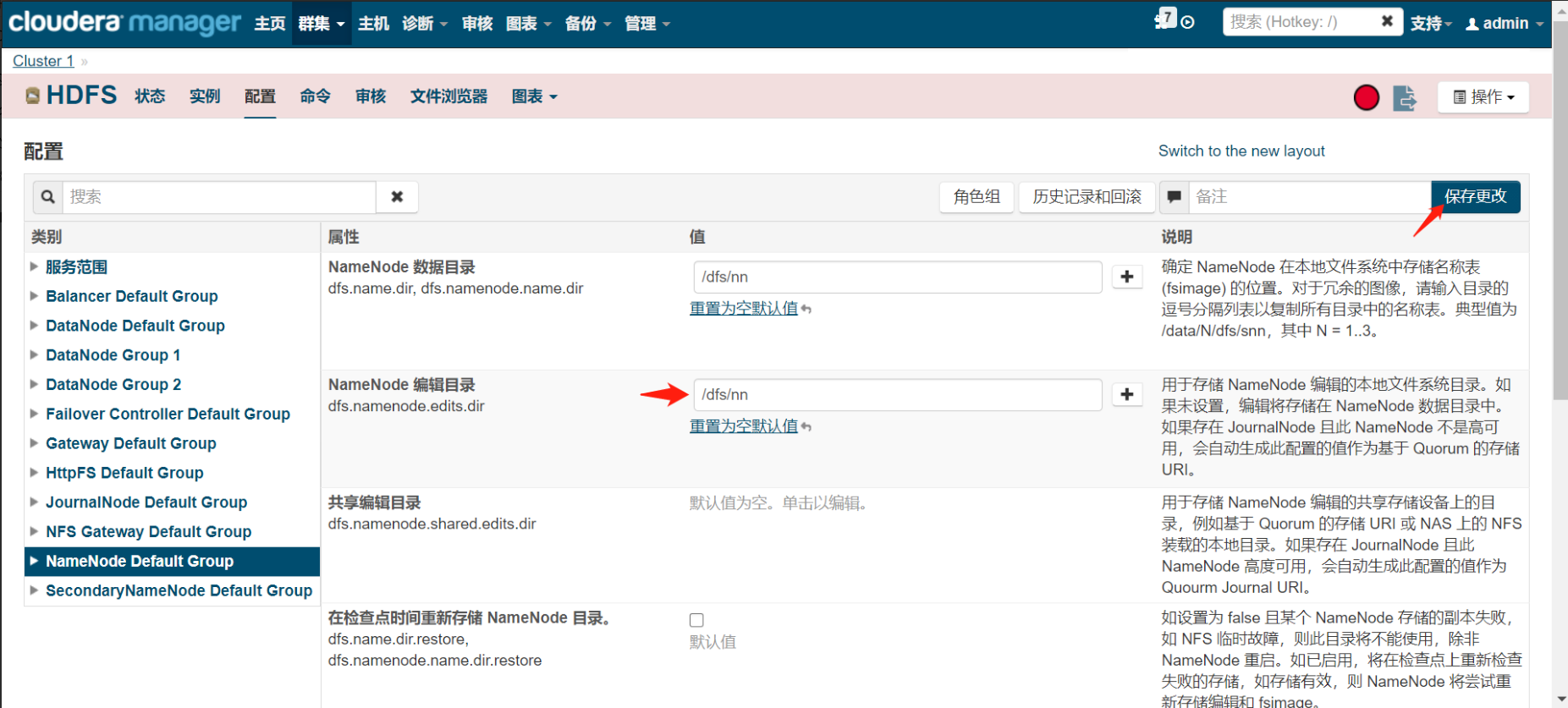The height and width of the screenshot is (708, 1568).
Task: Click the 备注 comment input field
Action: [x=1310, y=197]
